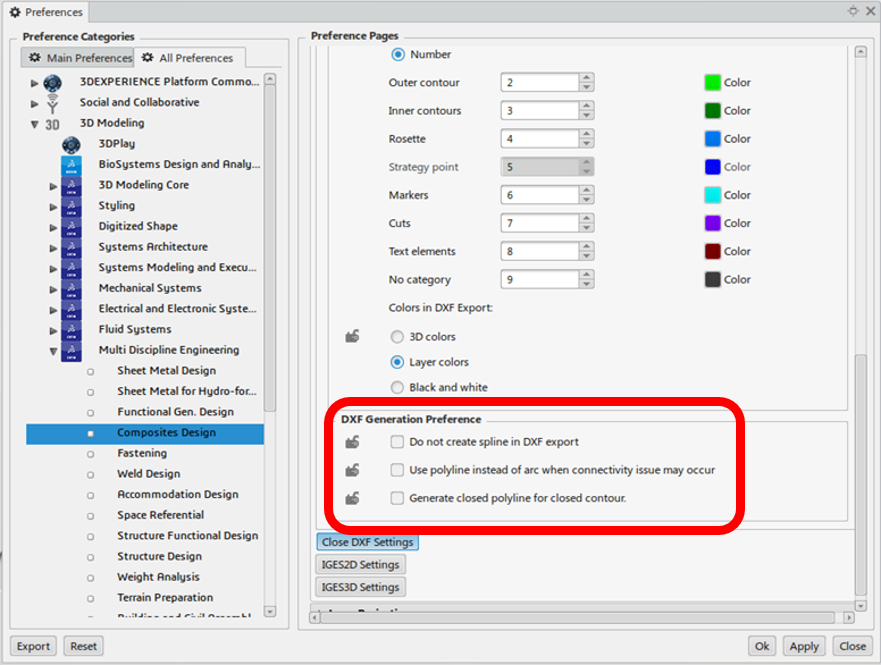
Task: Click the 3DPlay icon in tree
Action: point(71,144)
